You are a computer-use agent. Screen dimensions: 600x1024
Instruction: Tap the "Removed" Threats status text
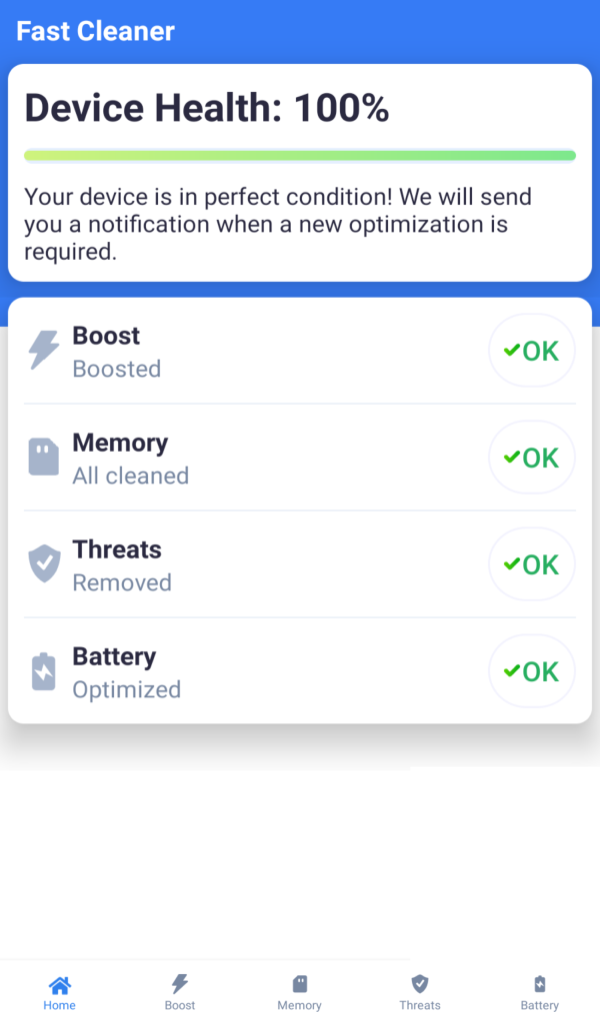pyautogui.click(x=122, y=583)
